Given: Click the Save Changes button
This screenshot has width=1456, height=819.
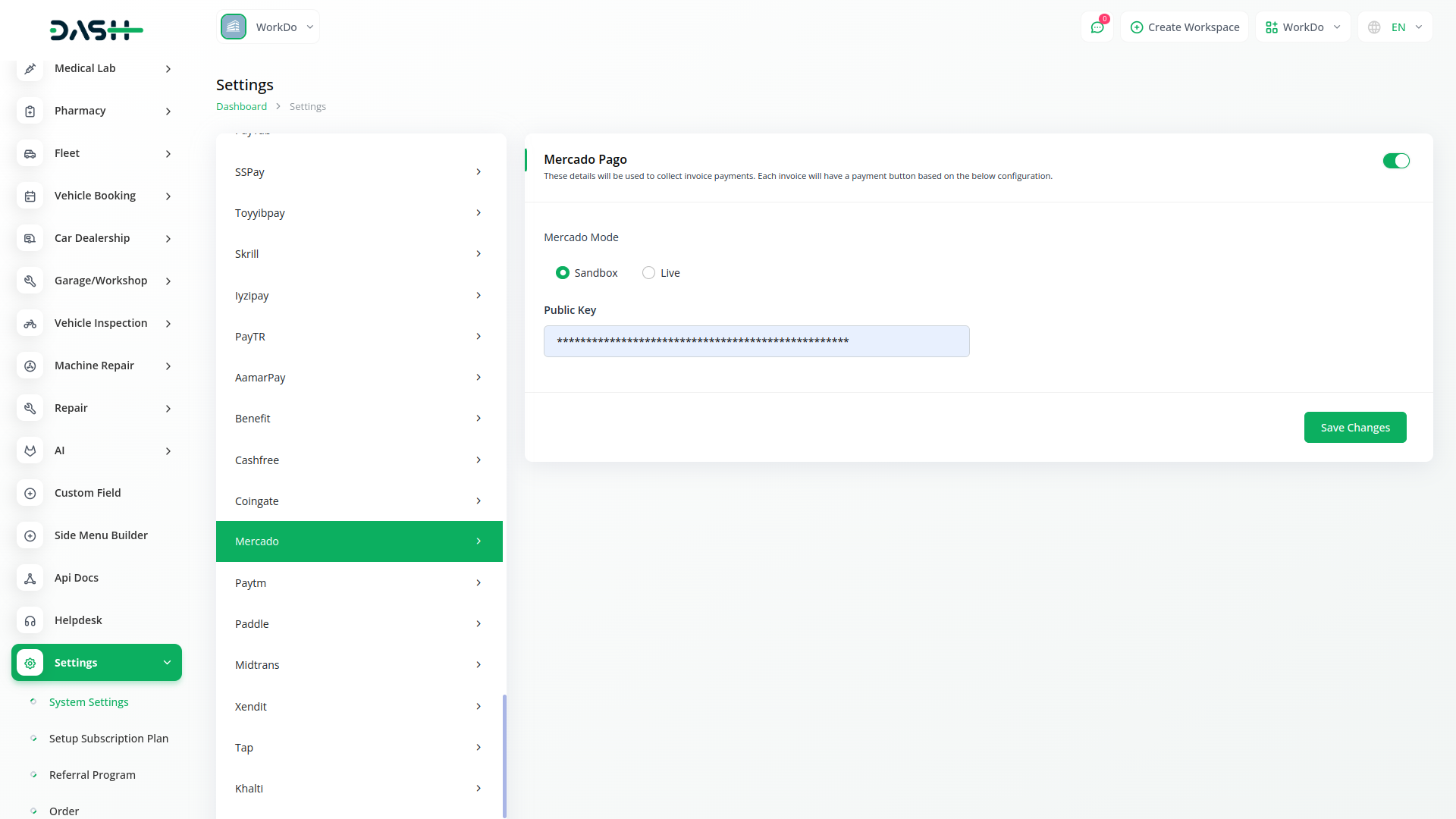Looking at the screenshot, I should (1355, 428).
